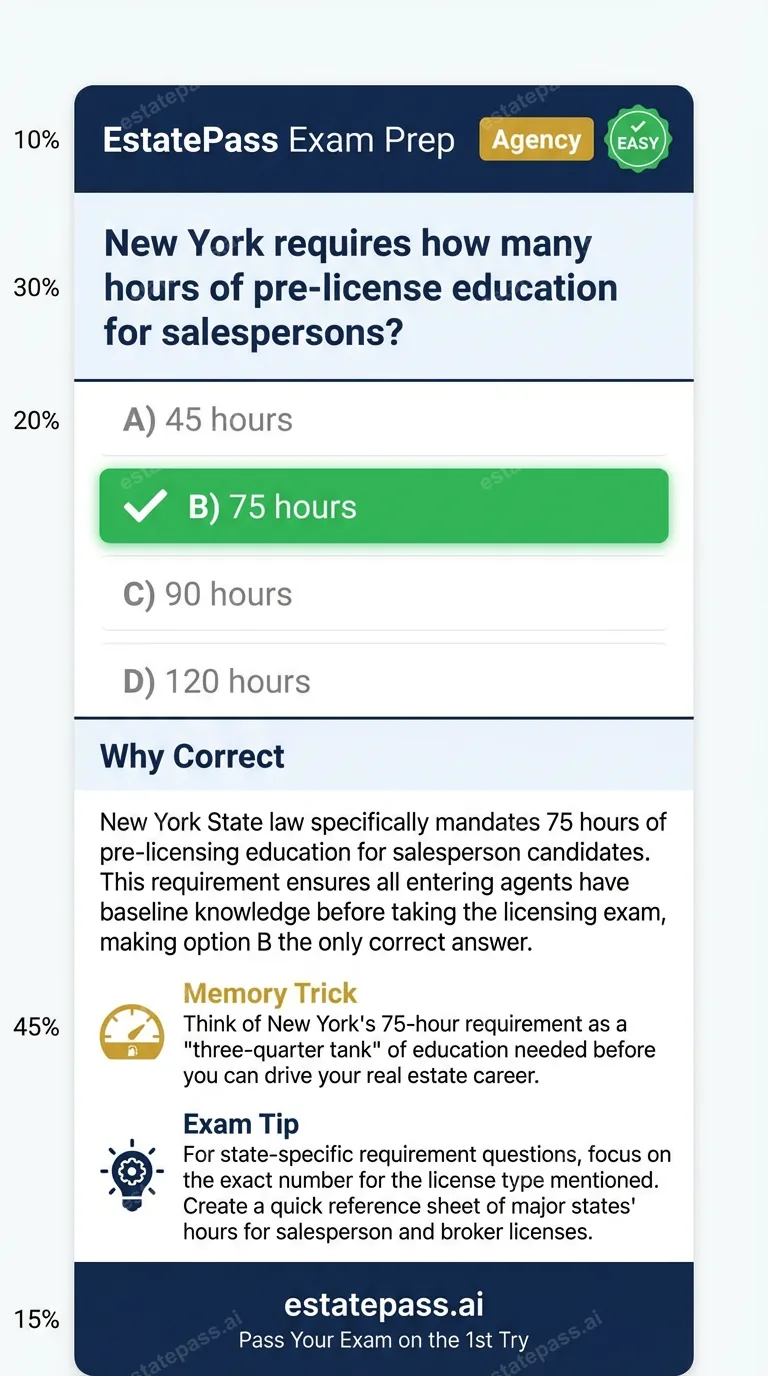Click the selected B) 75 hours answer button
Image resolution: width=768 pixels, height=1376 pixels.
383,506
